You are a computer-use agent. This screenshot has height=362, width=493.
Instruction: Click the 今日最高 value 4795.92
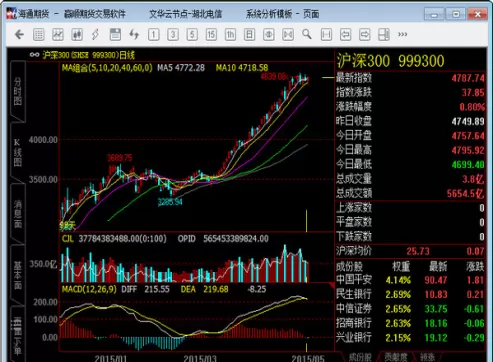[468, 150]
